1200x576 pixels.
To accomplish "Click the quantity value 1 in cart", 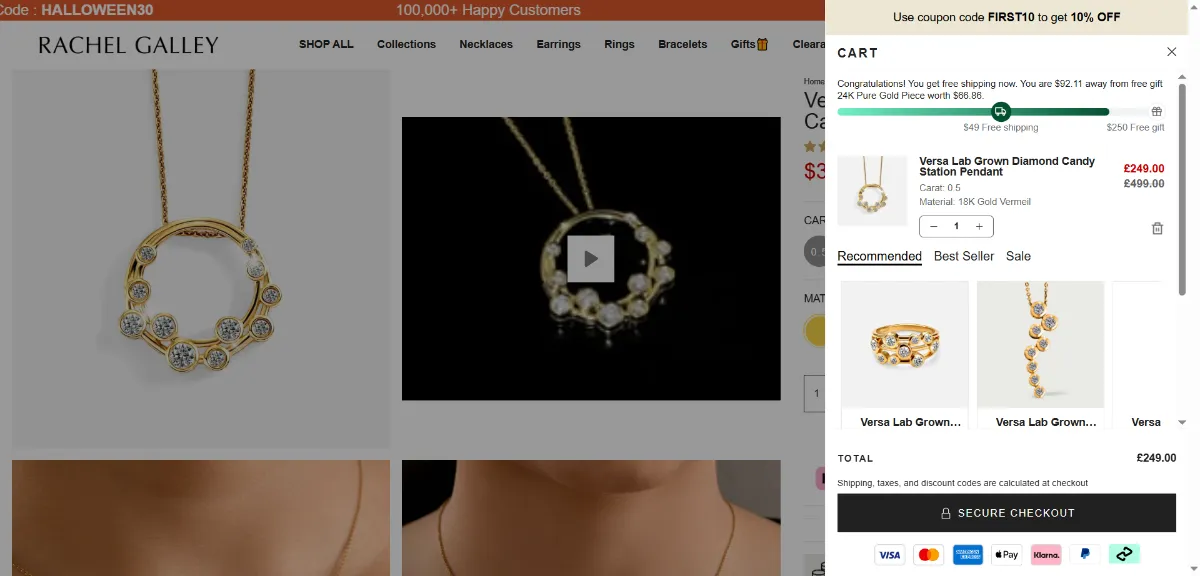I will coord(956,226).
